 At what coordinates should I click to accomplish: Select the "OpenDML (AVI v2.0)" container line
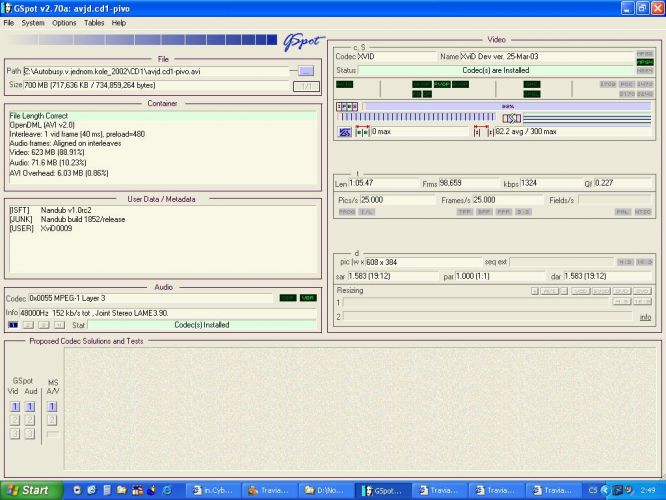[x=42, y=125]
